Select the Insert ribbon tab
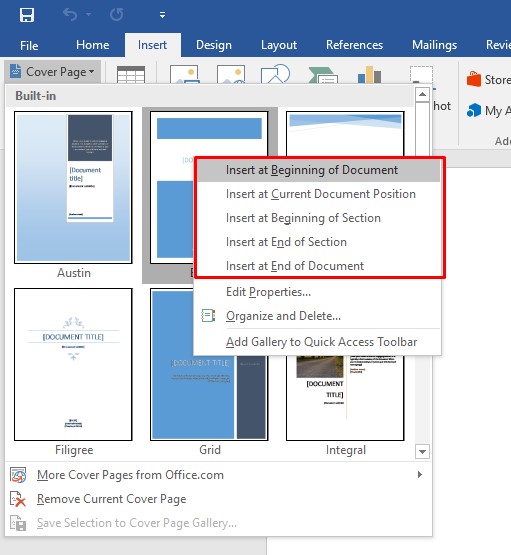Screen dimensions: 511x555 click(x=153, y=45)
